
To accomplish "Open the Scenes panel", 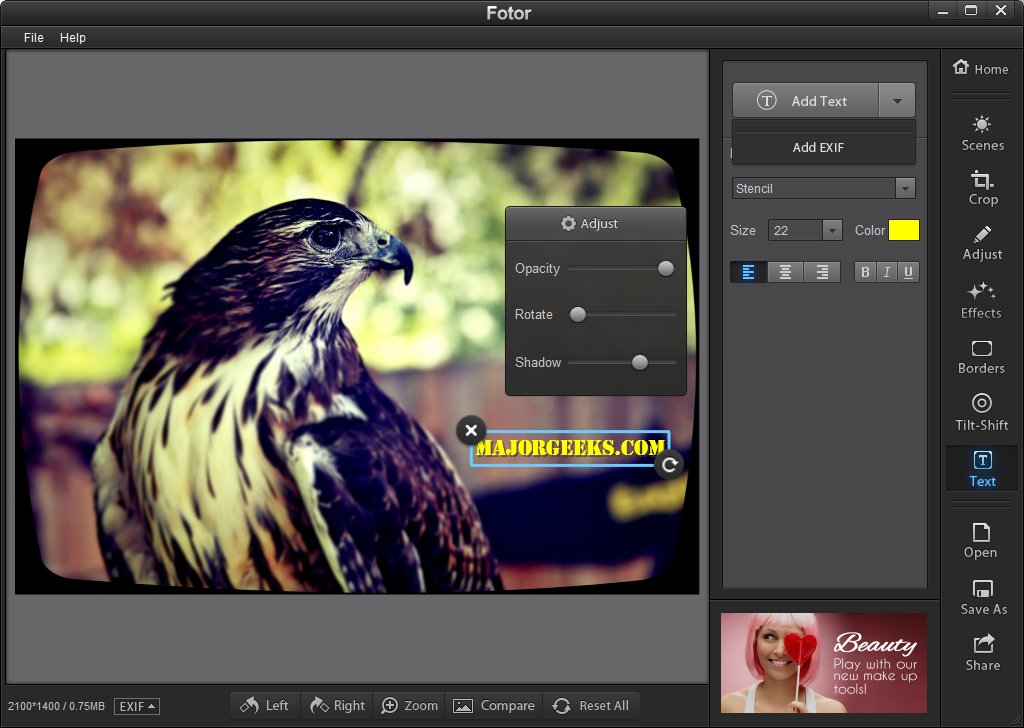I will [x=982, y=133].
